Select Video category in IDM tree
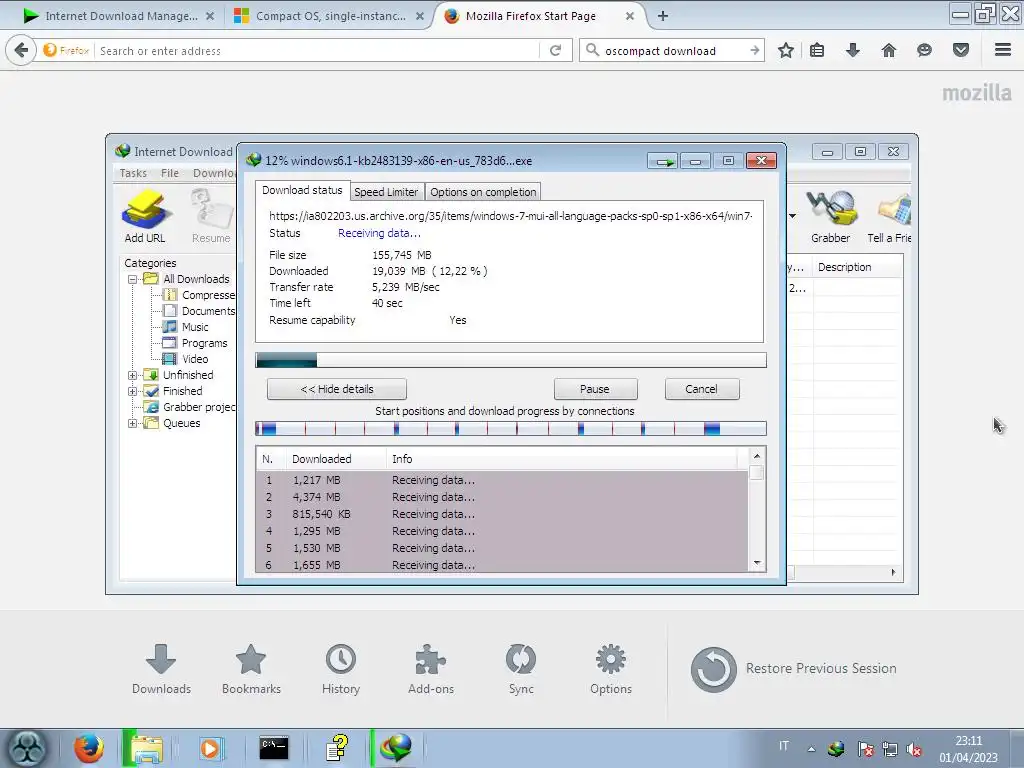This screenshot has width=1024, height=768. click(186, 359)
